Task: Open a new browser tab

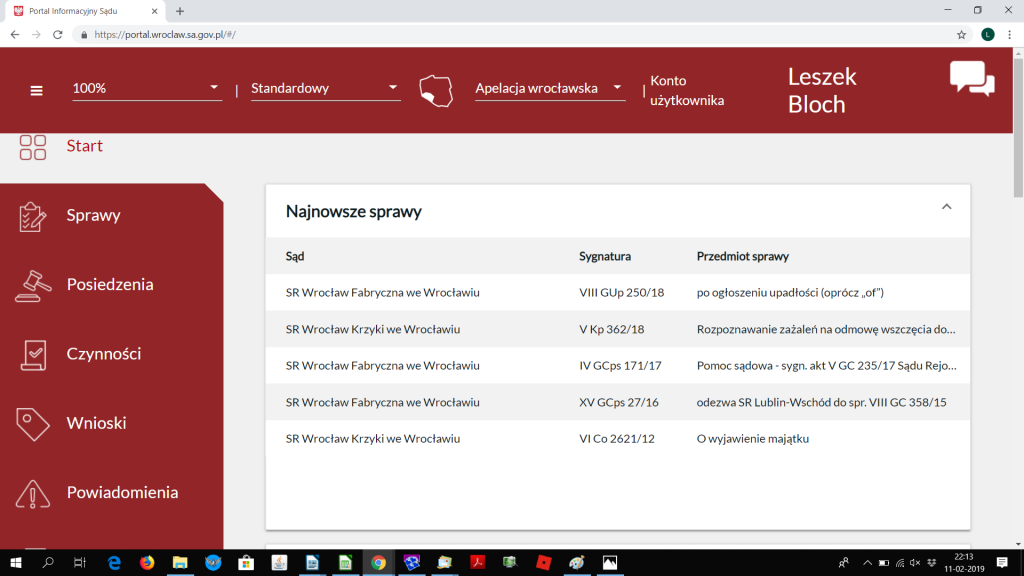Action: (x=180, y=11)
